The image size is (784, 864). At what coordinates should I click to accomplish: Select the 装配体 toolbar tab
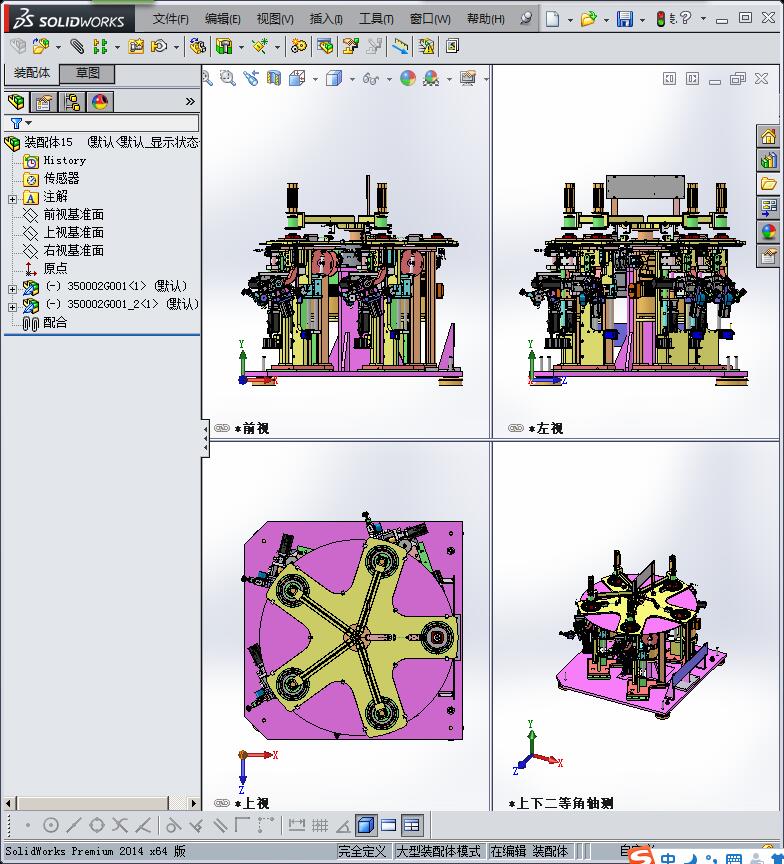[x=31, y=73]
